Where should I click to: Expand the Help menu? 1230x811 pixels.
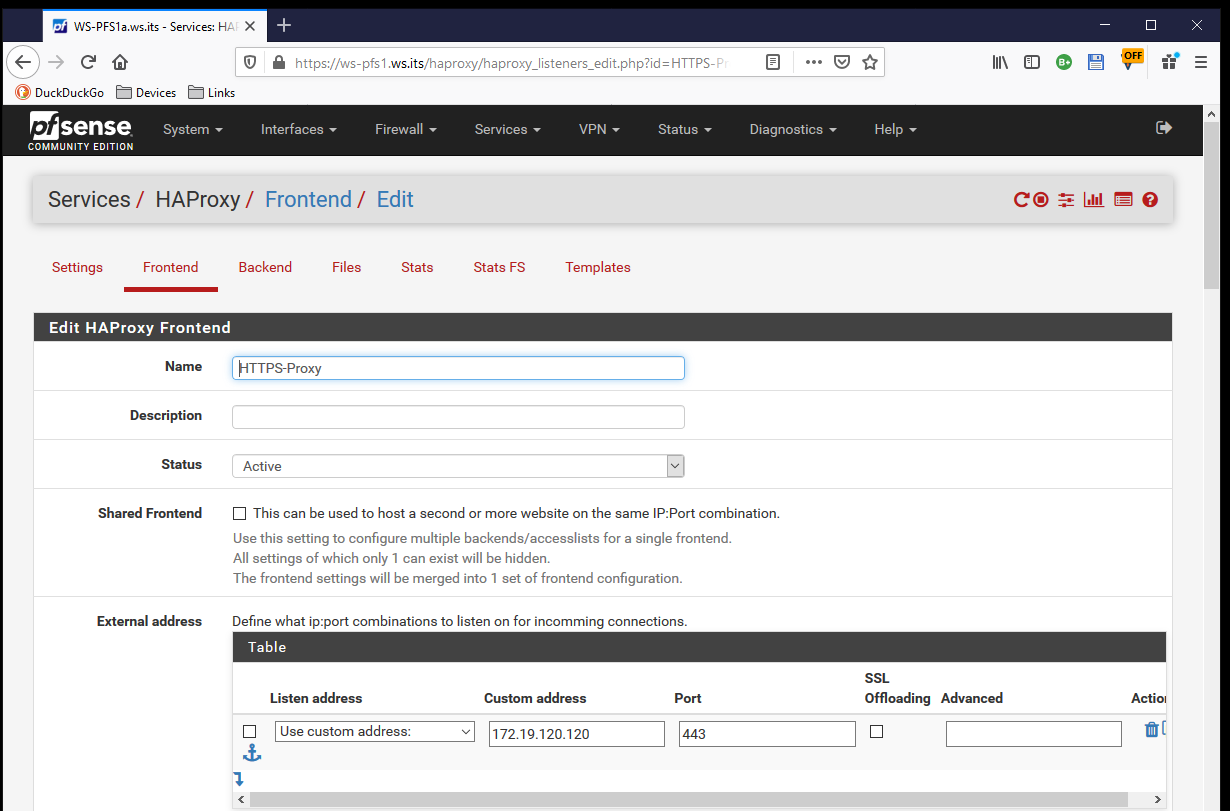[895, 129]
